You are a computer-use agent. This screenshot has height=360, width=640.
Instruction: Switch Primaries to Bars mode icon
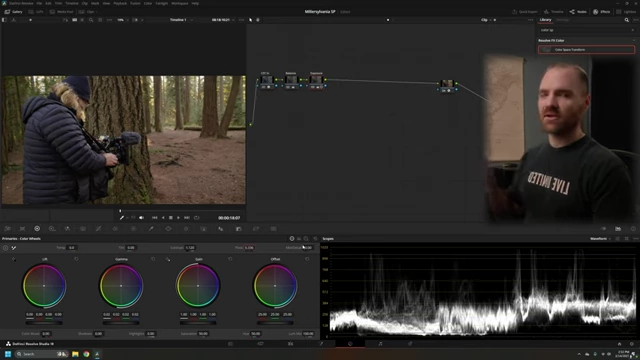click(x=299, y=239)
